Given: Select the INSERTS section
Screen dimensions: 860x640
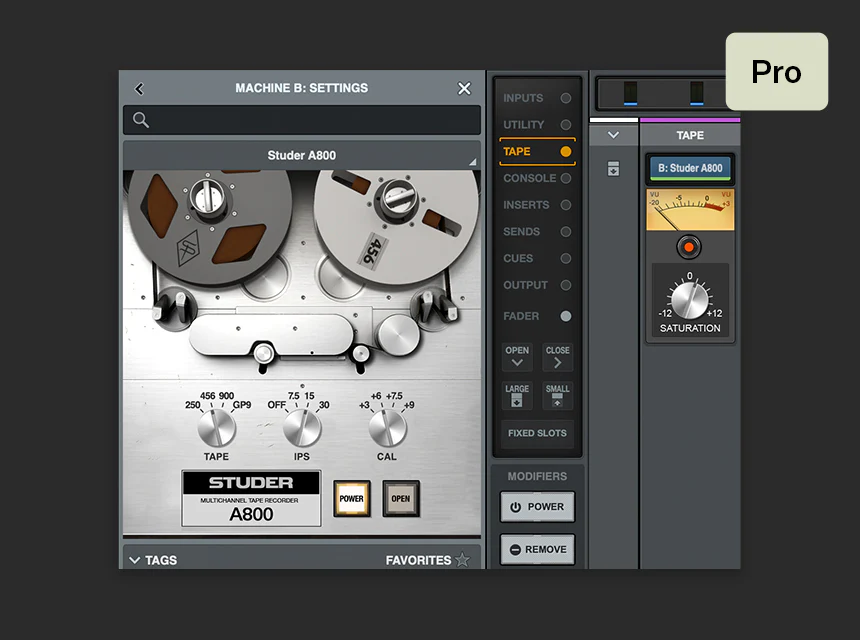Looking at the screenshot, I should coord(536,205).
